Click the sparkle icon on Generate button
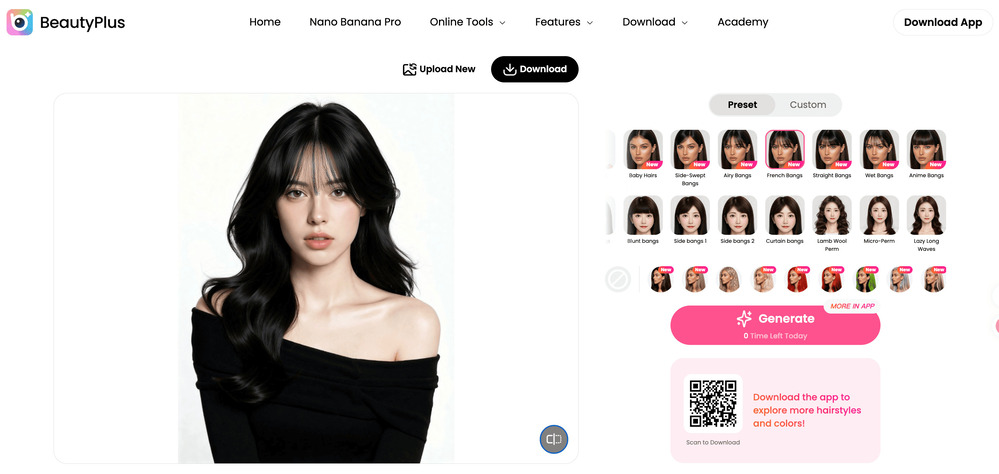 point(744,319)
